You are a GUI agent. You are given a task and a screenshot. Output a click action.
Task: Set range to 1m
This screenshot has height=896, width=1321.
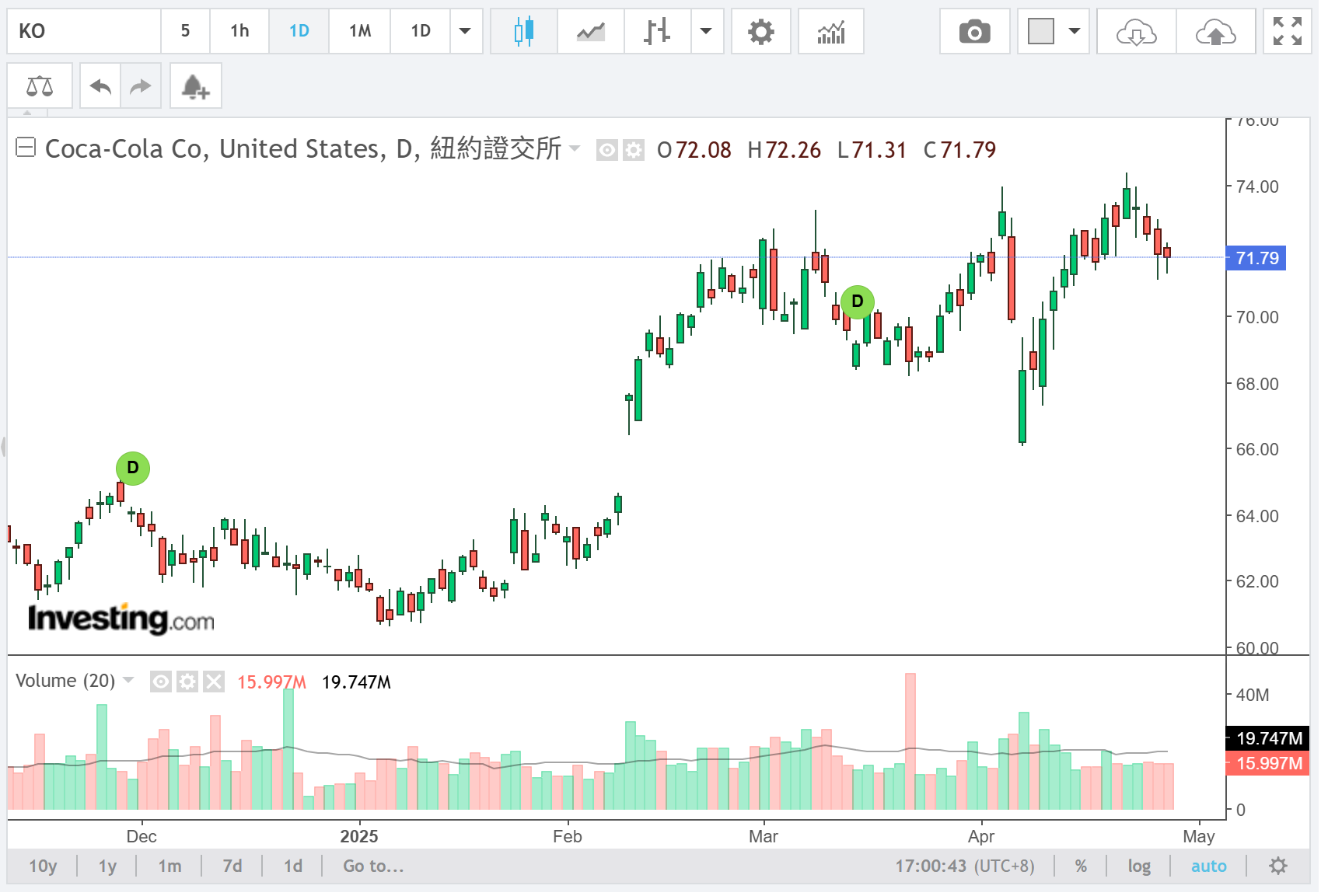169,866
